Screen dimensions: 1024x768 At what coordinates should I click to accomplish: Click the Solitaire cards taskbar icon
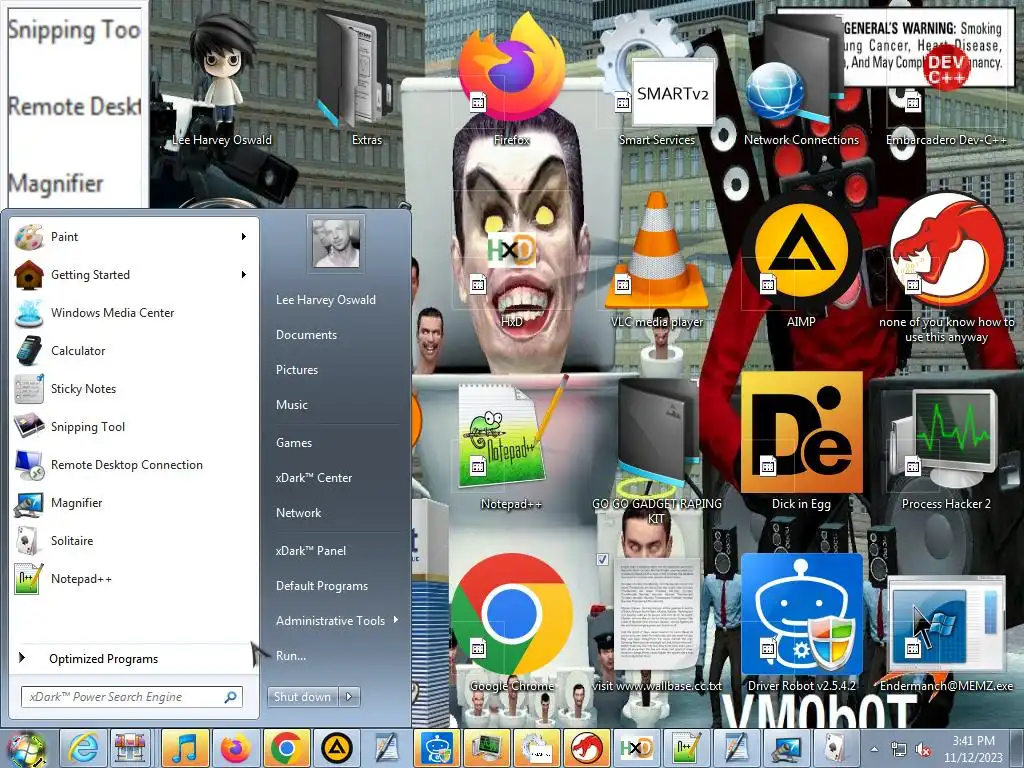pyautogui.click(x=837, y=748)
